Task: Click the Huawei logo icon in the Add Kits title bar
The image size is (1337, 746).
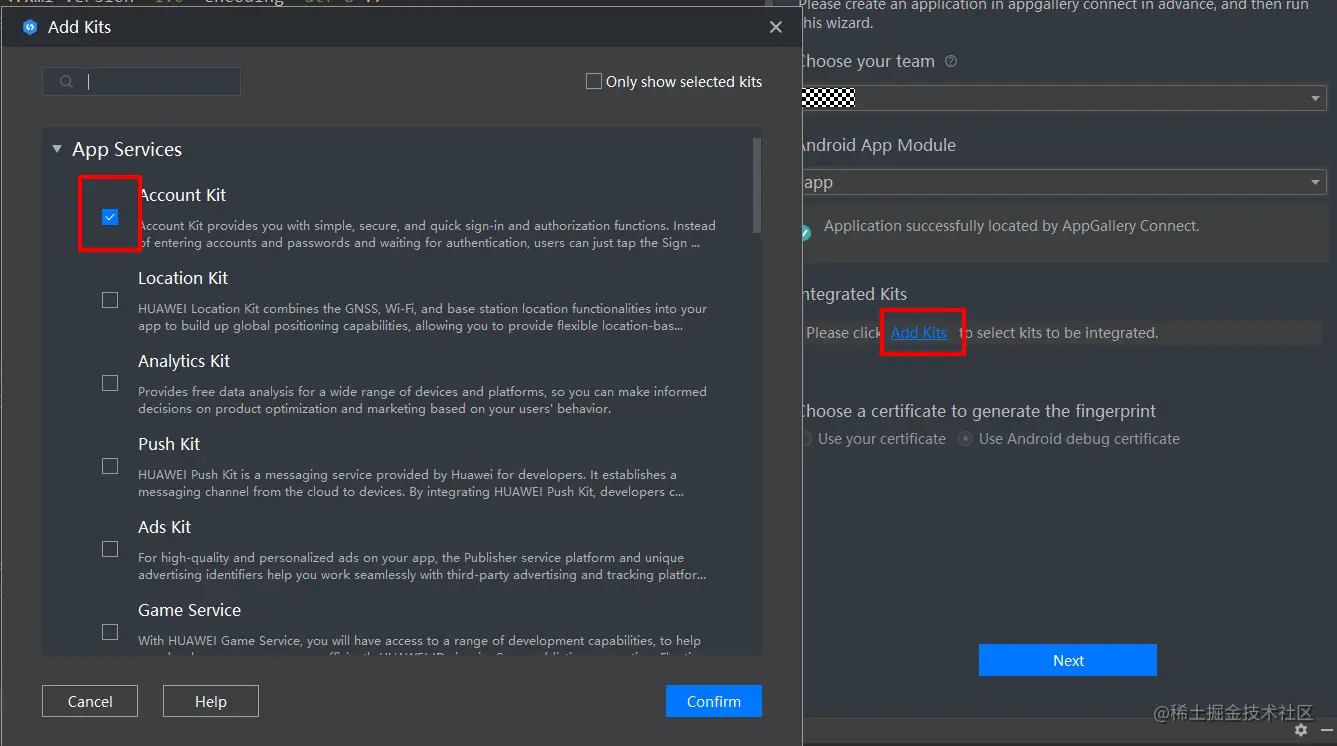Action: pyautogui.click(x=29, y=27)
